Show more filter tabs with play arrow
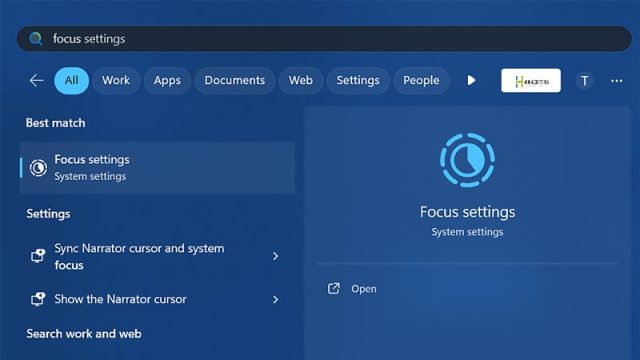Viewport: 640px width, 360px height. [x=471, y=80]
